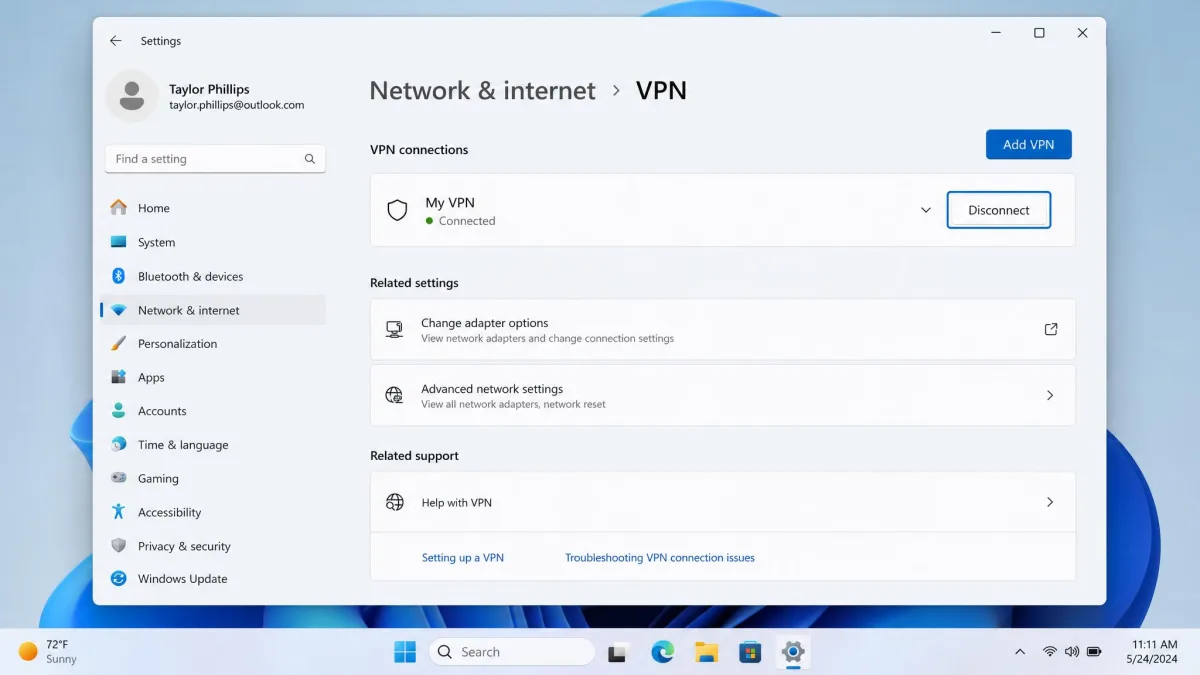Click the Gaming controller icon
1200x675 pixels.
[x=119, y=478]
